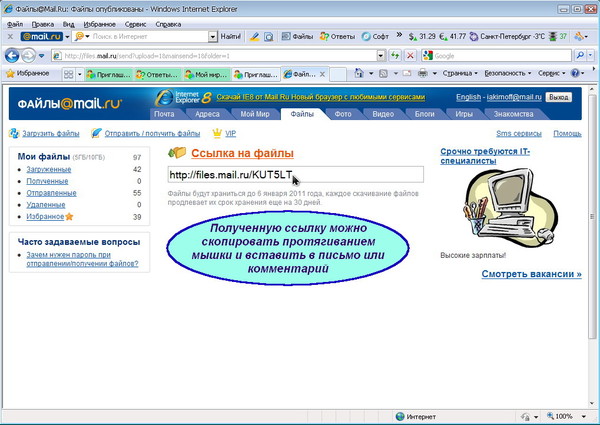Open the Home page icon in command bar
The image size is (600, 425).
coord(359,73)
